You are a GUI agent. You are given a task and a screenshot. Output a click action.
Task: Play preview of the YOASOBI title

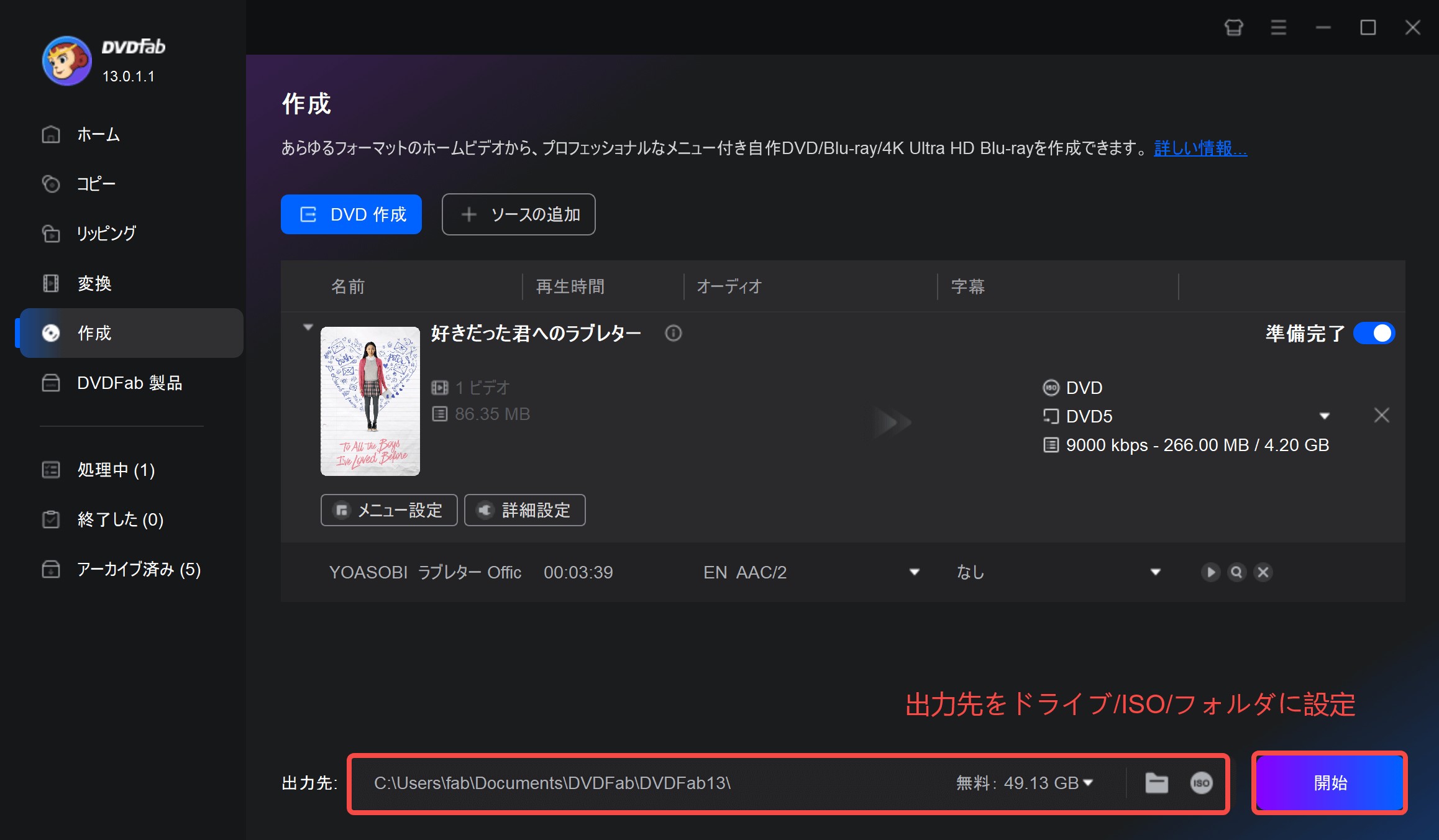point(1210,572)
